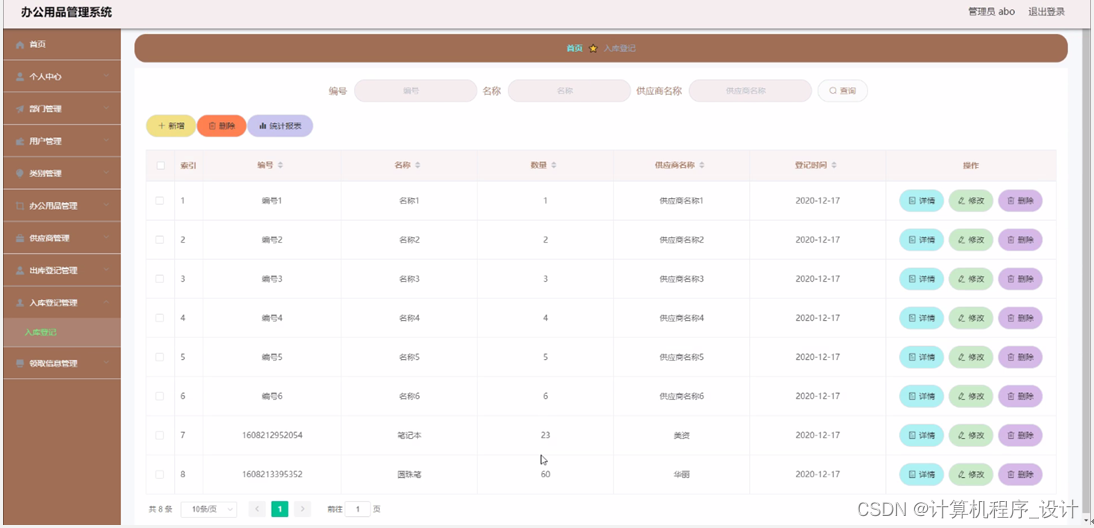
Task: Expand the 出库登记管理 menu chevron
Action: (x=106, y=270)
